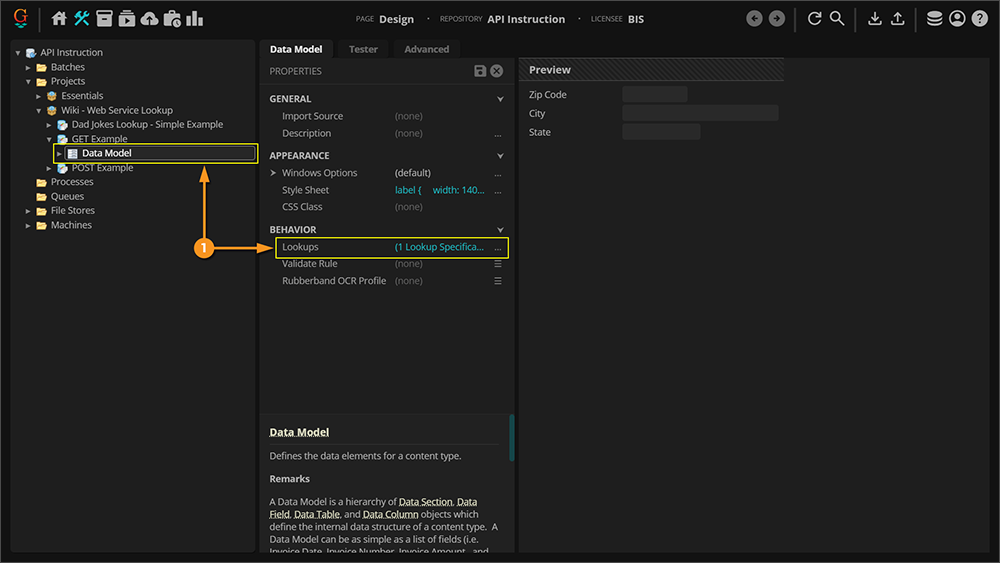Click the Design tools wrench icon

point(82,18)
